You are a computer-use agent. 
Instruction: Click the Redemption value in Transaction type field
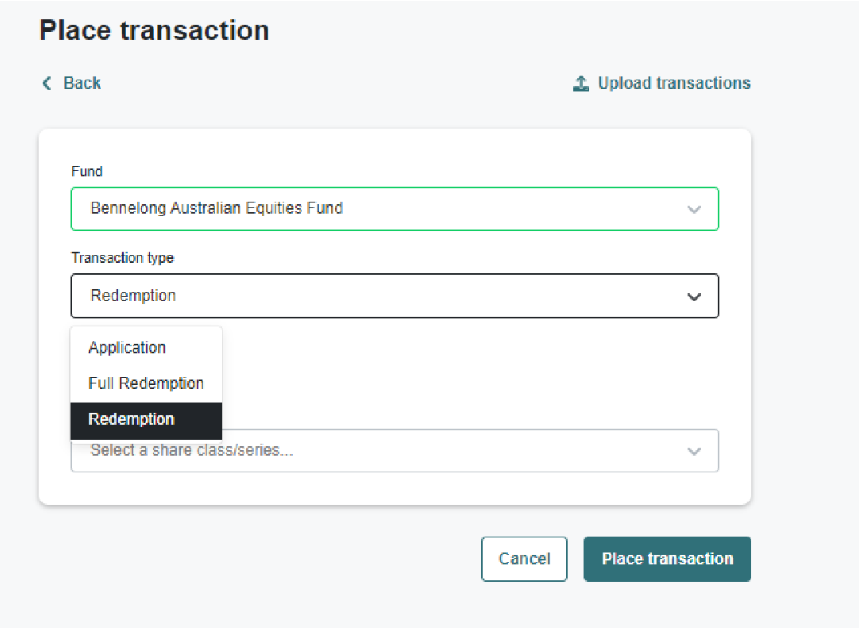click(x=133, y=296)
